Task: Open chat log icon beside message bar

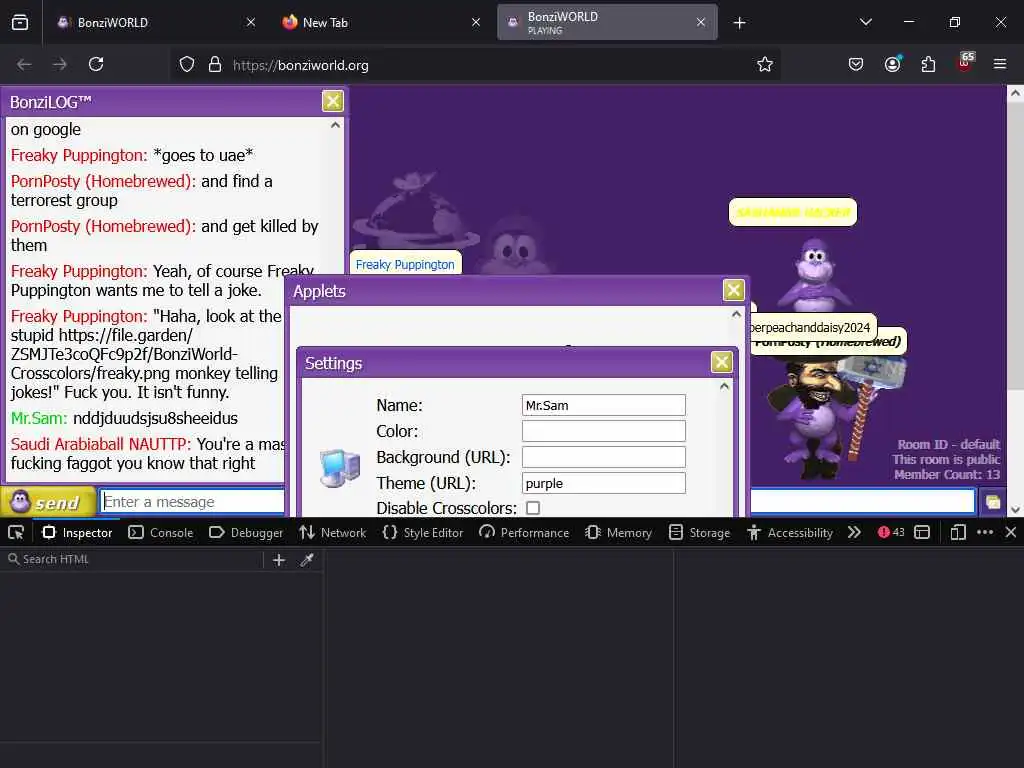Action: [993, 502]
